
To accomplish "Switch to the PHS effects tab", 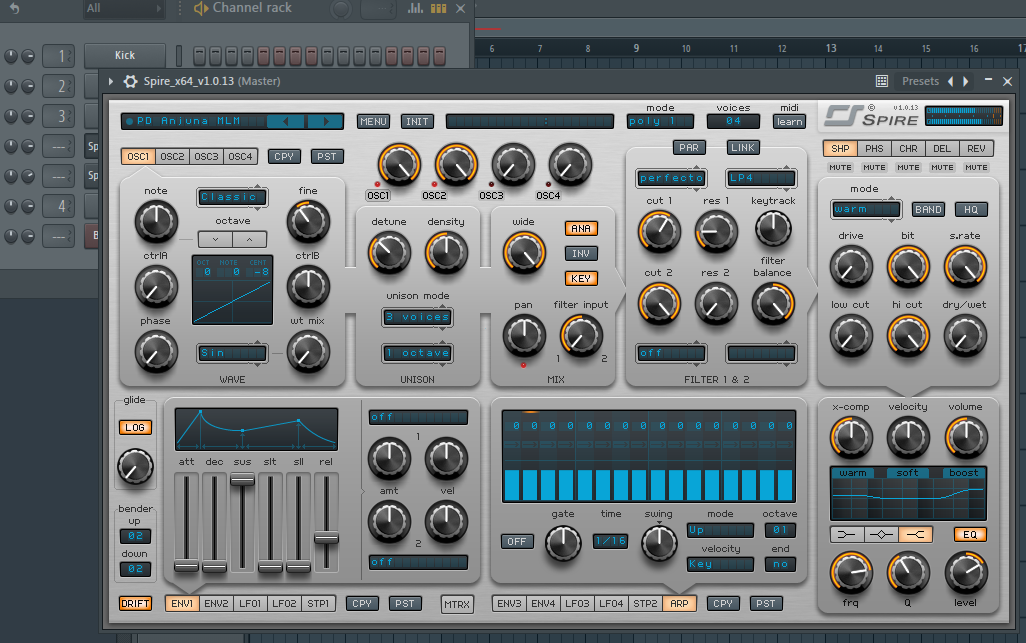I will [874, 148].
